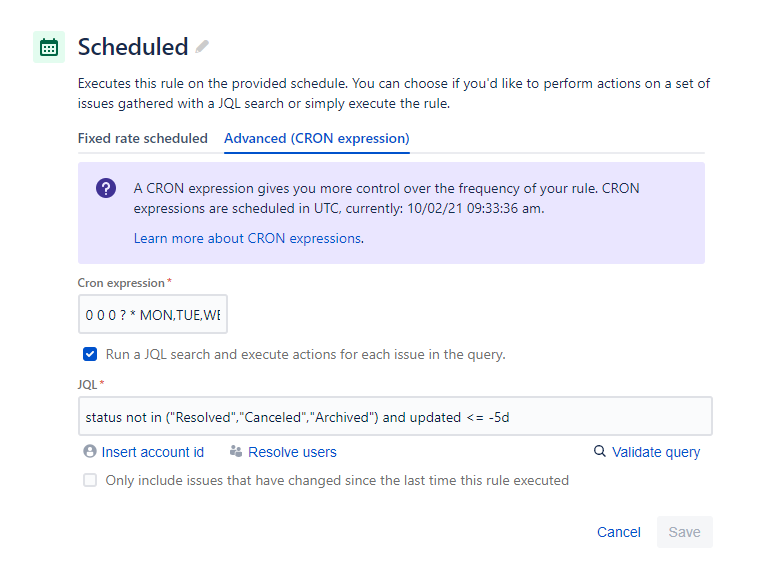This screenshot has height=574, width=758.
Task: Click the Scheduled title text
Action: point(133,47)
